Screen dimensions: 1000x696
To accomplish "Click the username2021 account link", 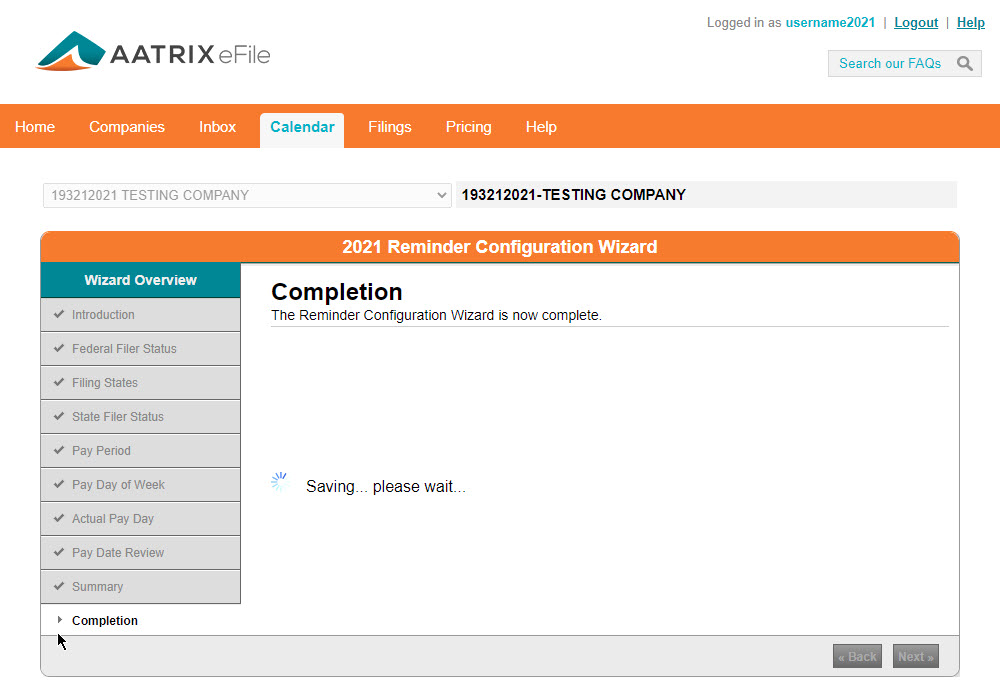I will point(830,23).
